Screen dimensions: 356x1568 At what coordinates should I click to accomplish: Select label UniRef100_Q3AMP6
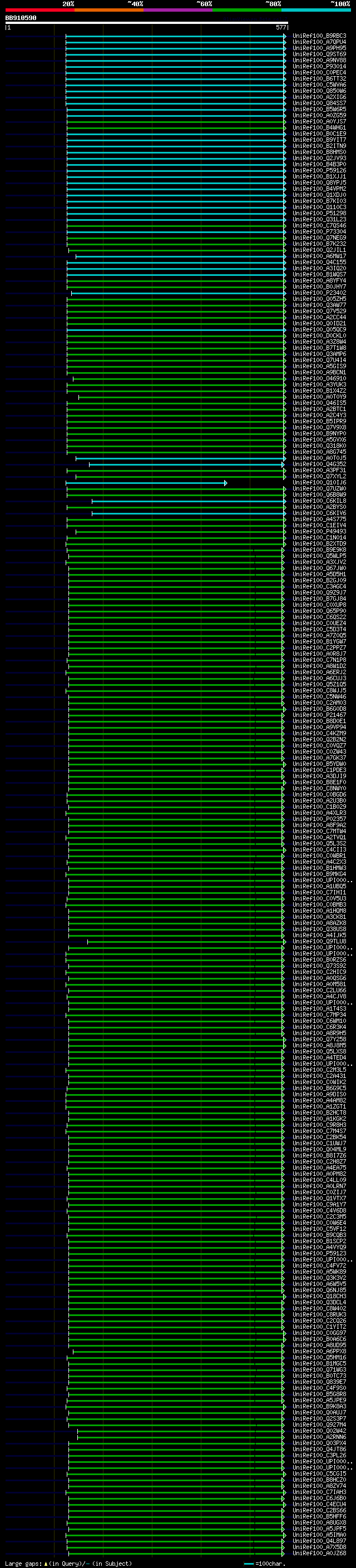[319, 354]
